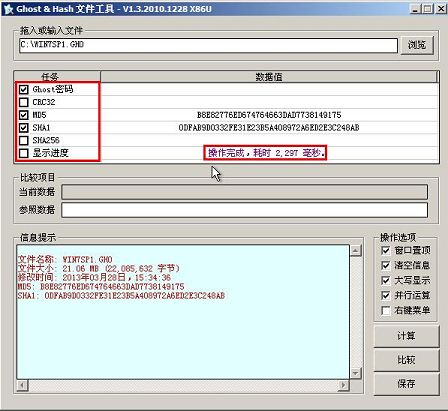Viewport: 448px width, 411px height.
Task: Click the file path input field
Action: click(x=208, y=45)
